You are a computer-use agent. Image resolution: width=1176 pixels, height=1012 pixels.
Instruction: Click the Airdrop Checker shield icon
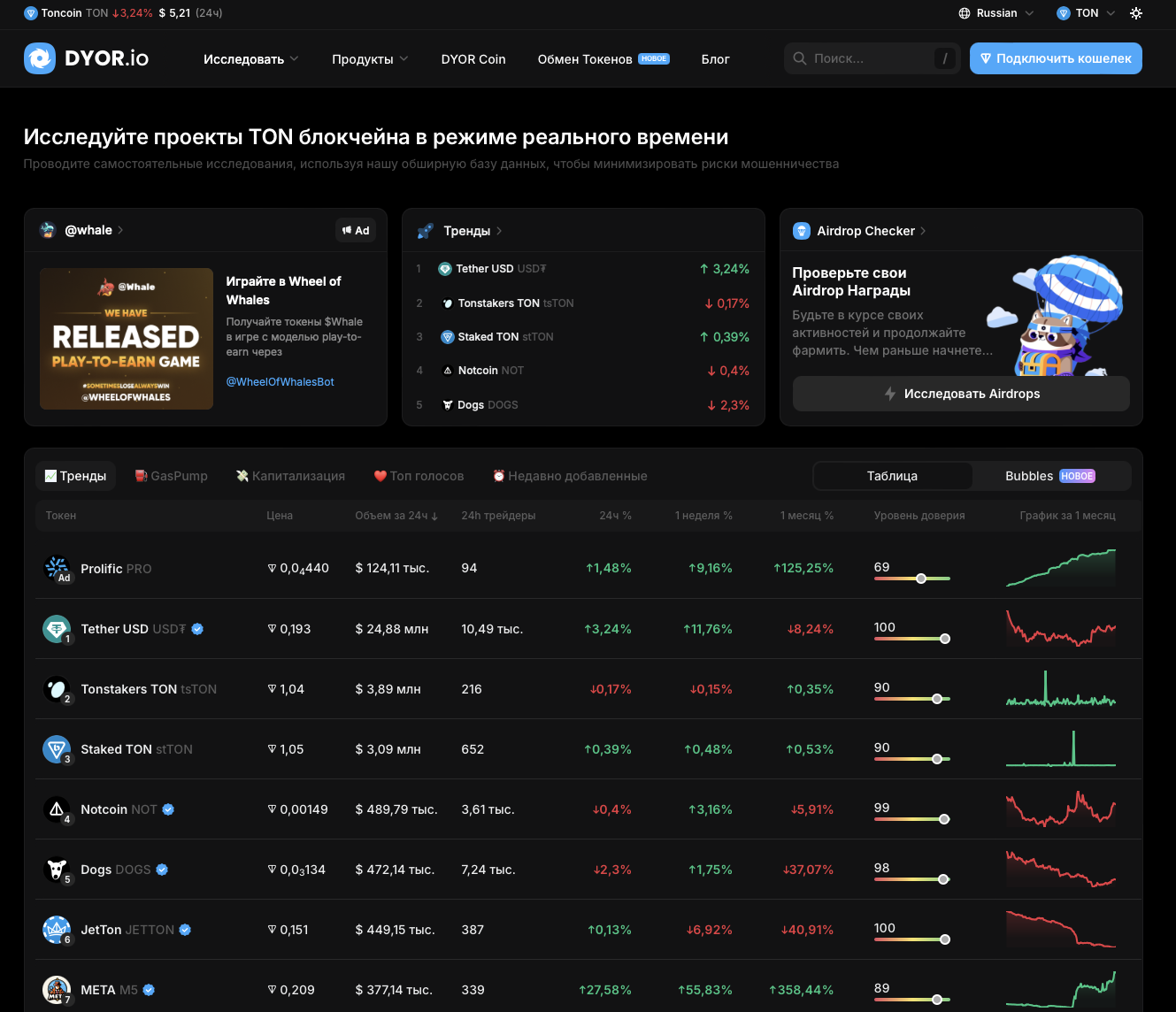802,231
